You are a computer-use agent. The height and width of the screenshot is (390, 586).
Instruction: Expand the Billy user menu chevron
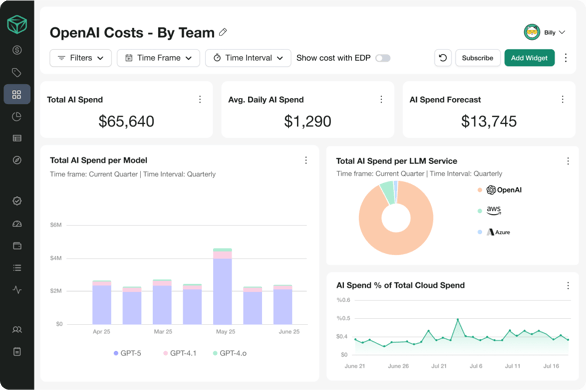click(x=562, y=32)
